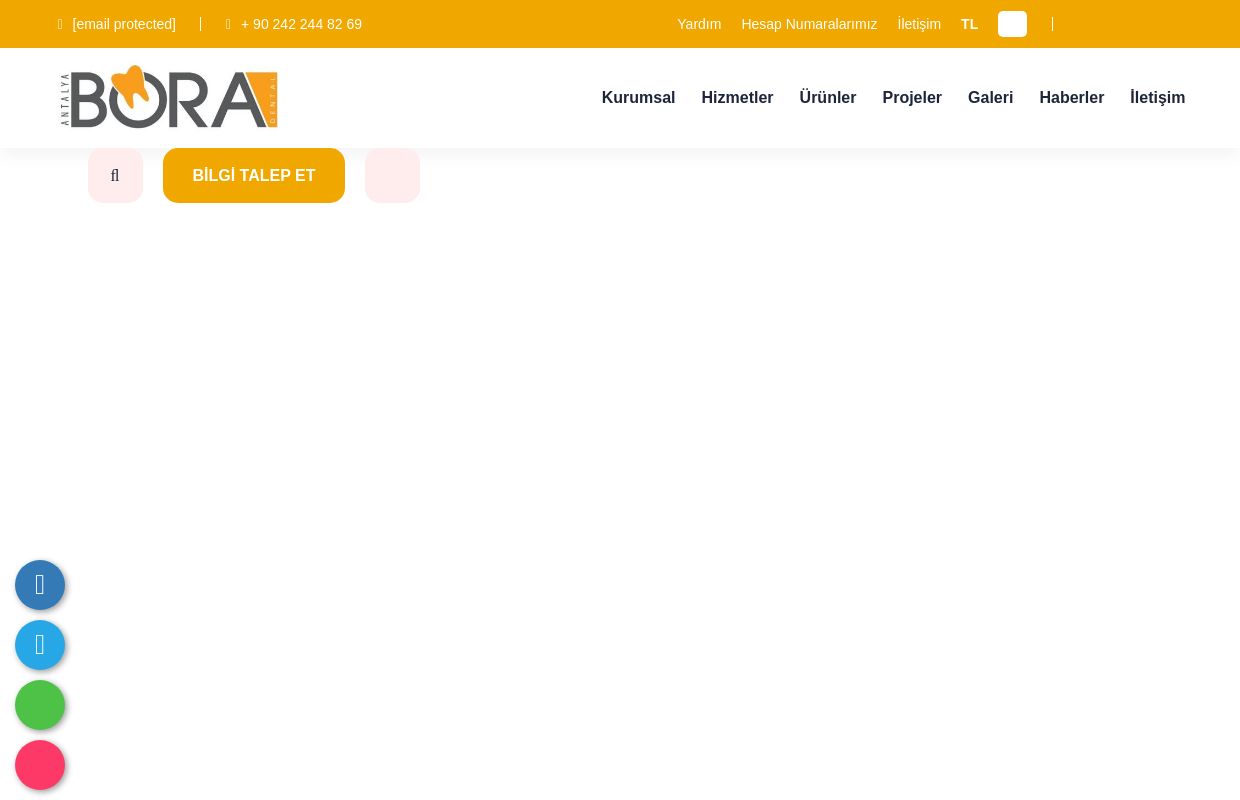This screenshot has width=1240, height=800.
Task: Open the Ürünler navigation menu
Action: [827, 98]
